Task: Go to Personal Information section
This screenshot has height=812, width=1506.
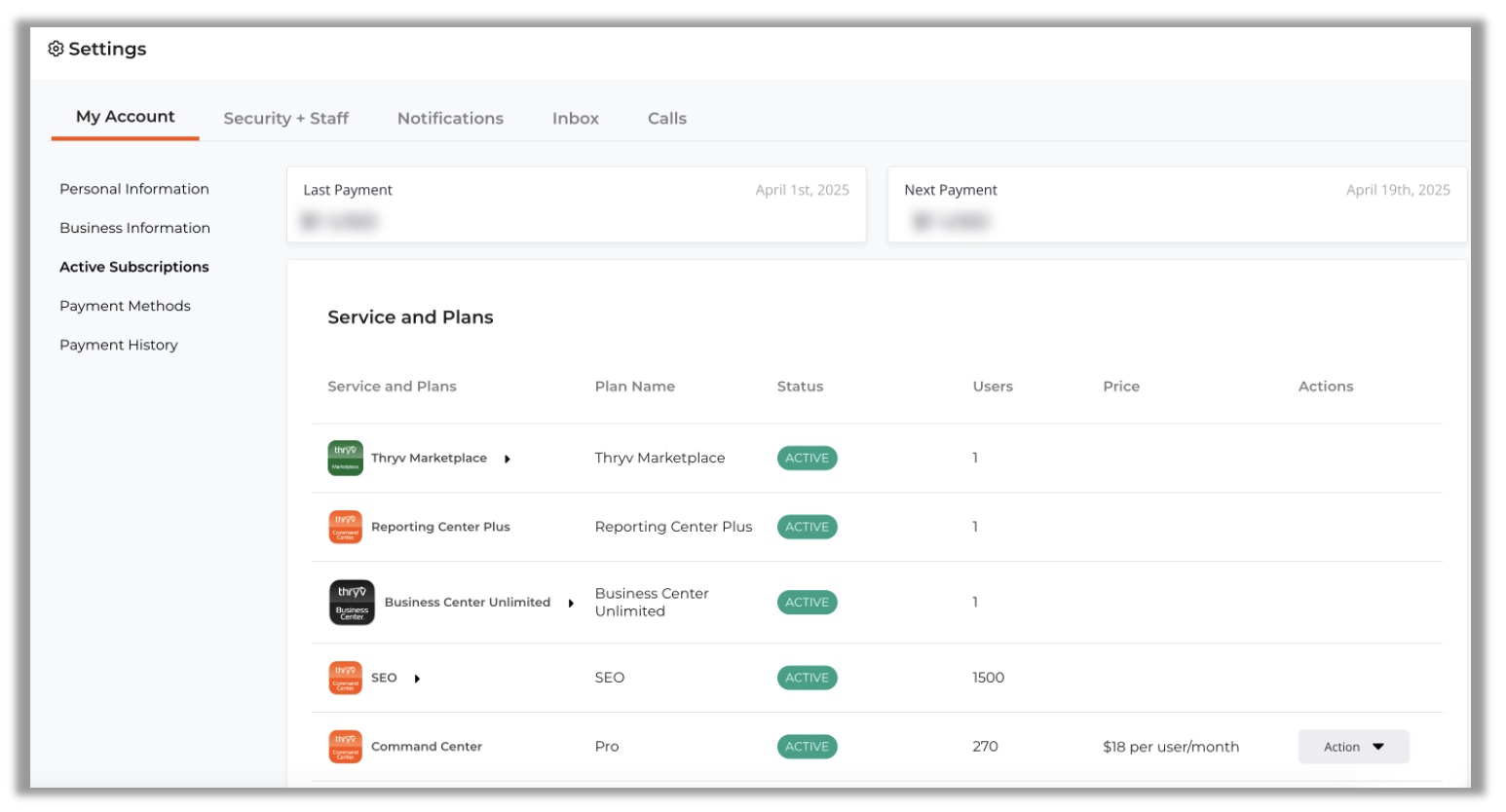Action: click(x=134, y=189)
